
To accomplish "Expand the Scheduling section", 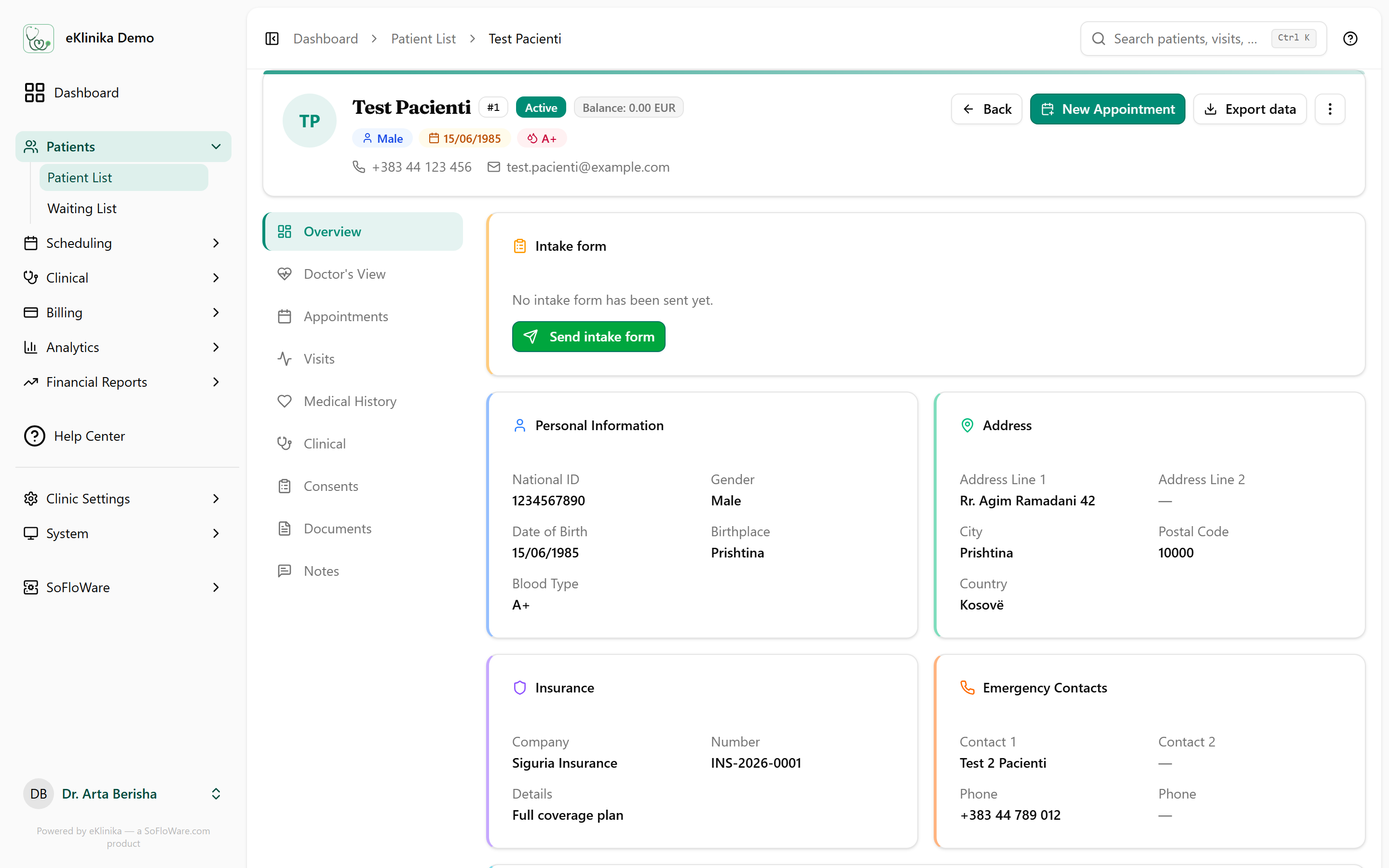I will pyautogui.click(x=123, y=243).
